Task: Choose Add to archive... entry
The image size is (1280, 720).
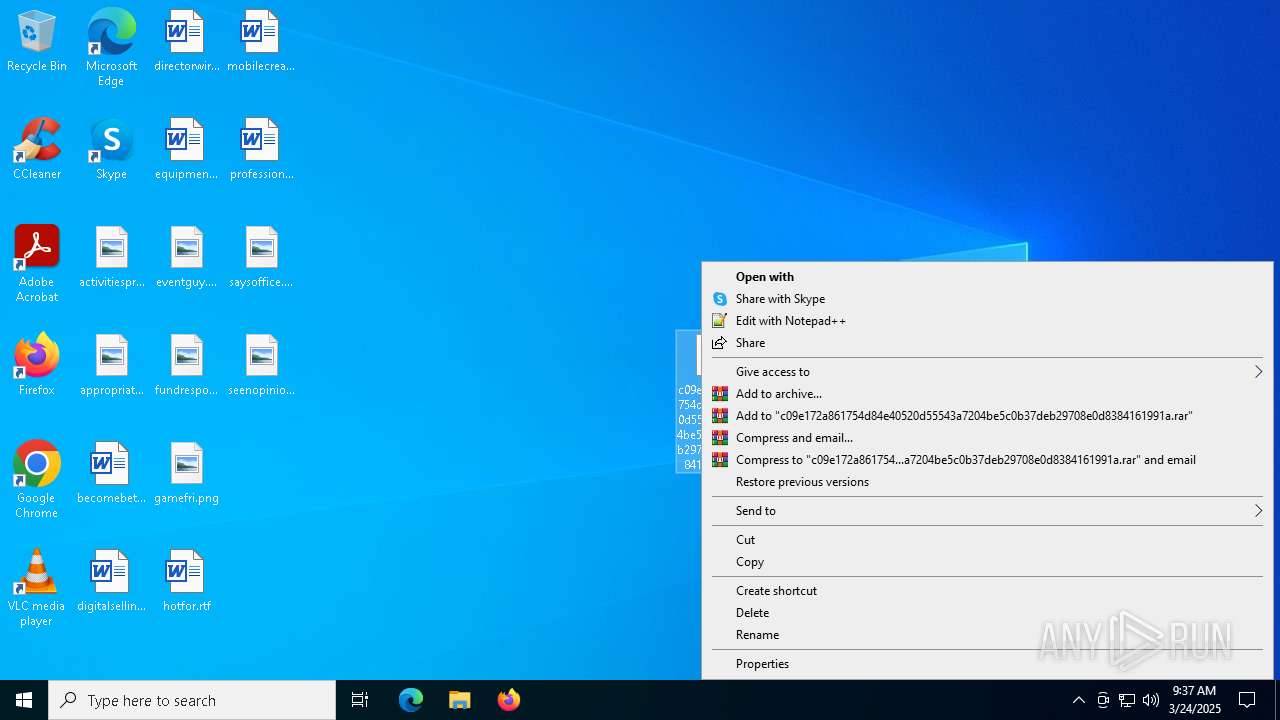Action: point(987,394)
